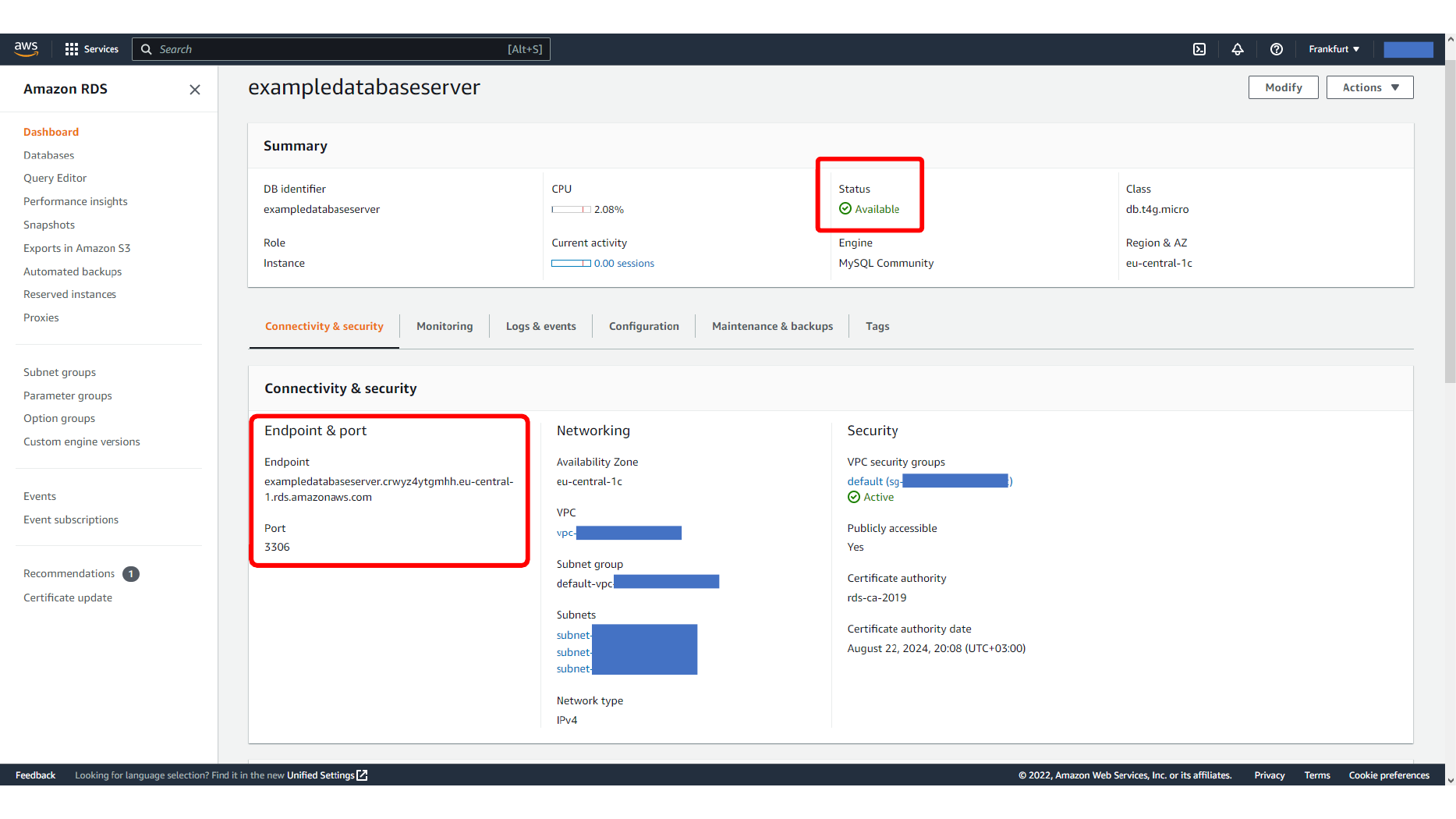Open the default VPC security group link

point(930,481)
